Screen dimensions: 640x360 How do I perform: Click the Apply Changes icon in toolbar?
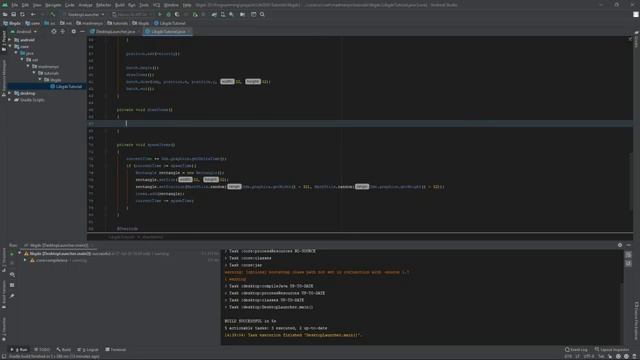coord(195,14)
